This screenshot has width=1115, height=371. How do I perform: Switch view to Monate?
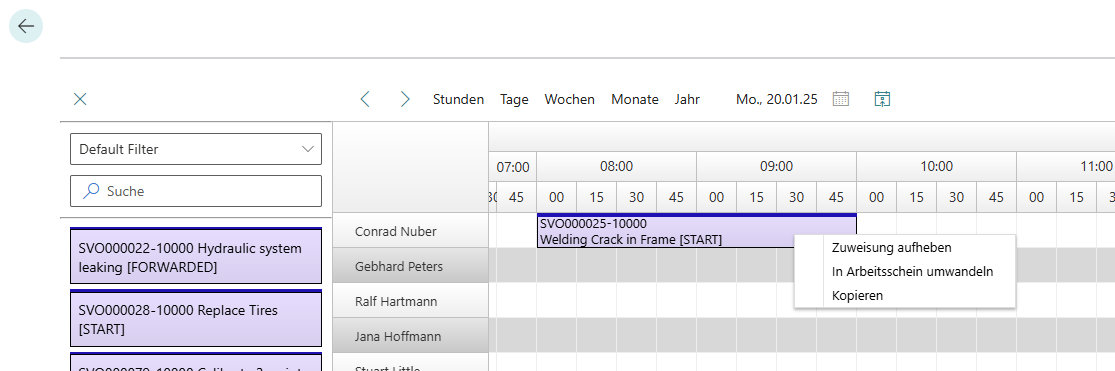(635, 100)
